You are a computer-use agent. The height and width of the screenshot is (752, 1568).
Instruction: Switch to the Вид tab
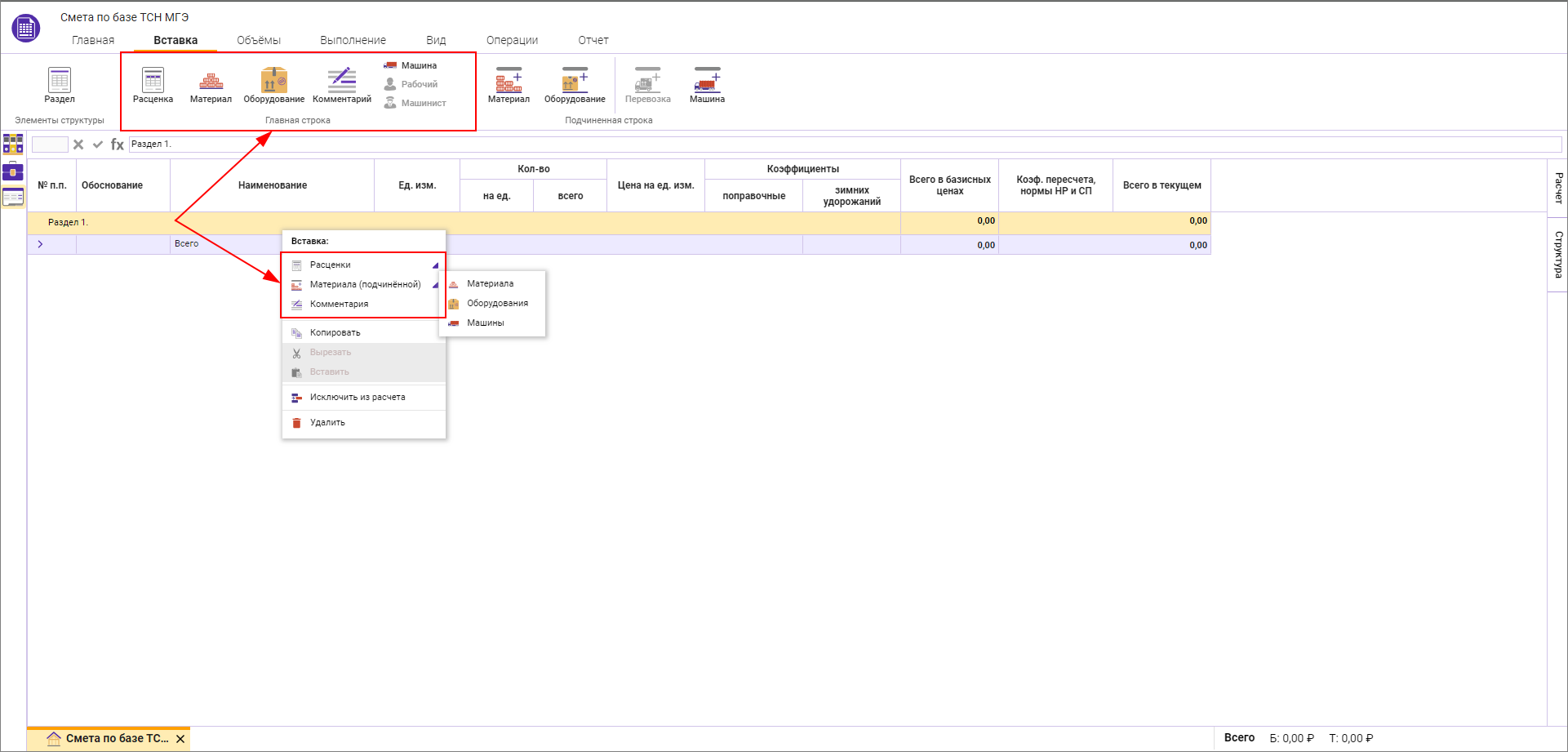coord(436,40)
